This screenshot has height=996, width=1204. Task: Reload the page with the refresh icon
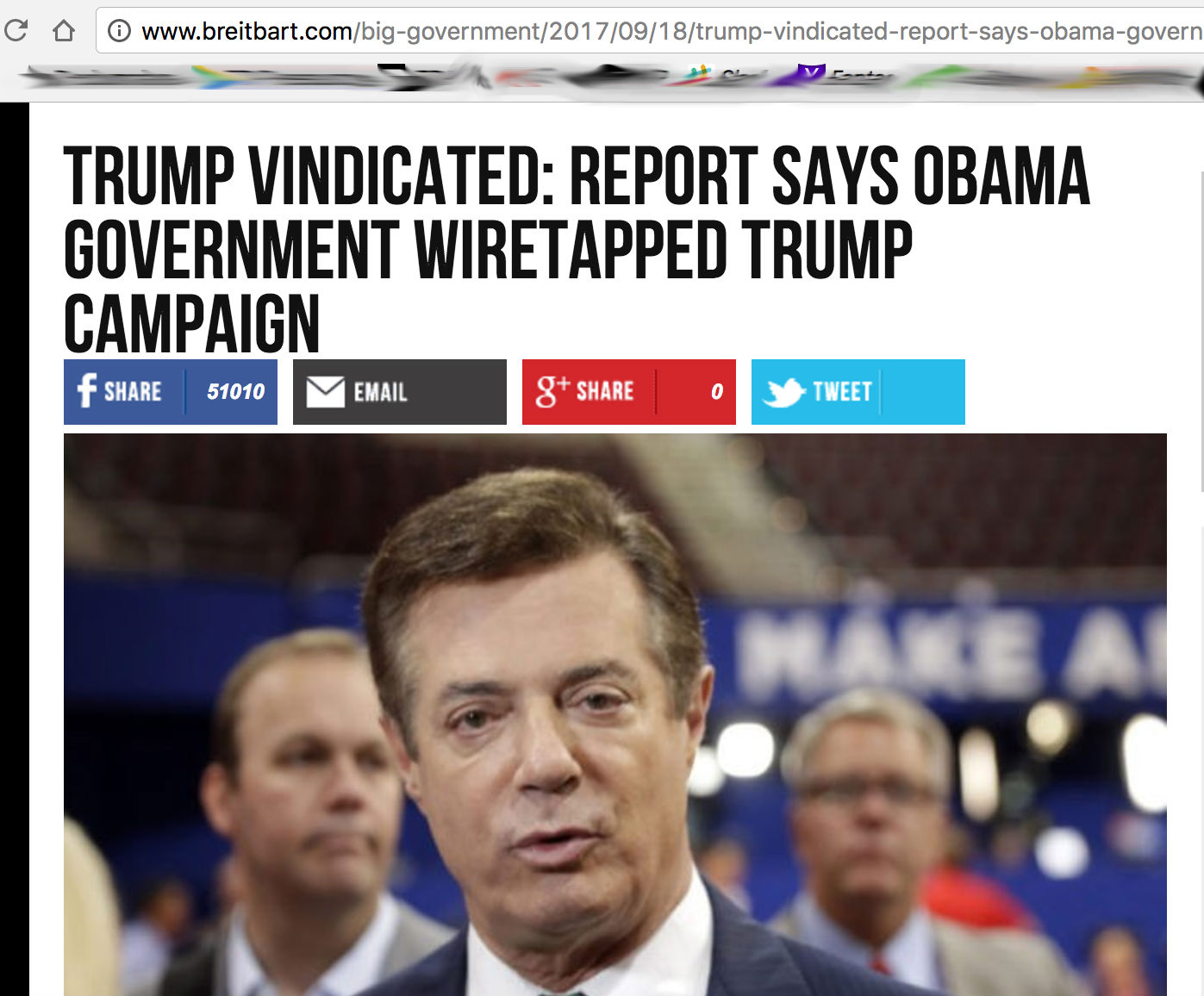click(16, 31)
